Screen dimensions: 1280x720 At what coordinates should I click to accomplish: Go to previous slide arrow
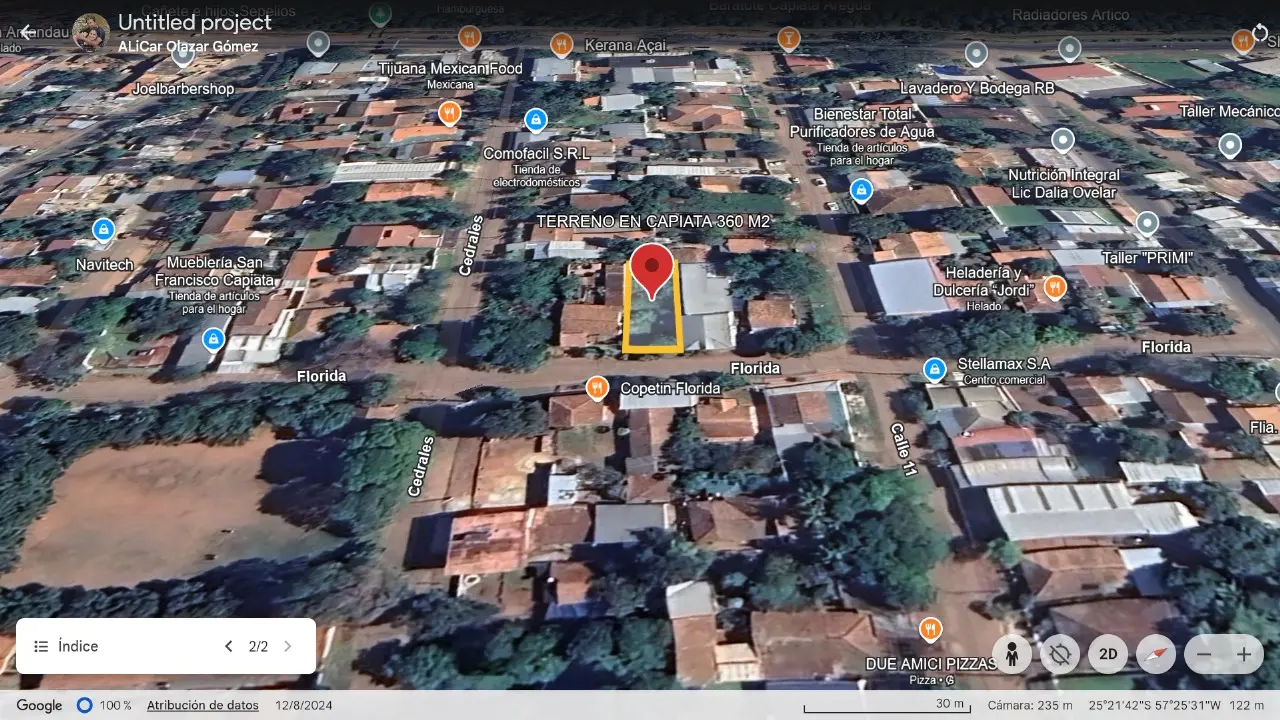click(228, 646)
